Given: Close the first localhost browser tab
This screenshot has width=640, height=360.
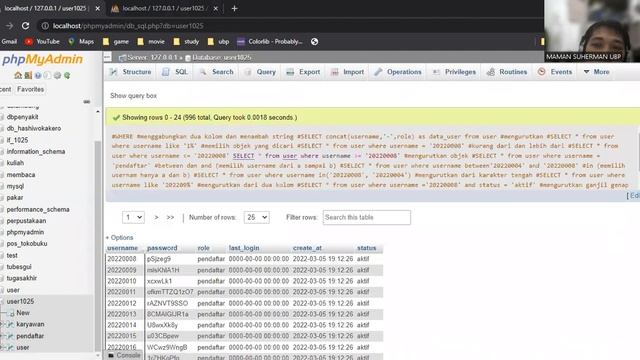Looking at the screenshot, I should pyautogui.click(x=98, y=8).
